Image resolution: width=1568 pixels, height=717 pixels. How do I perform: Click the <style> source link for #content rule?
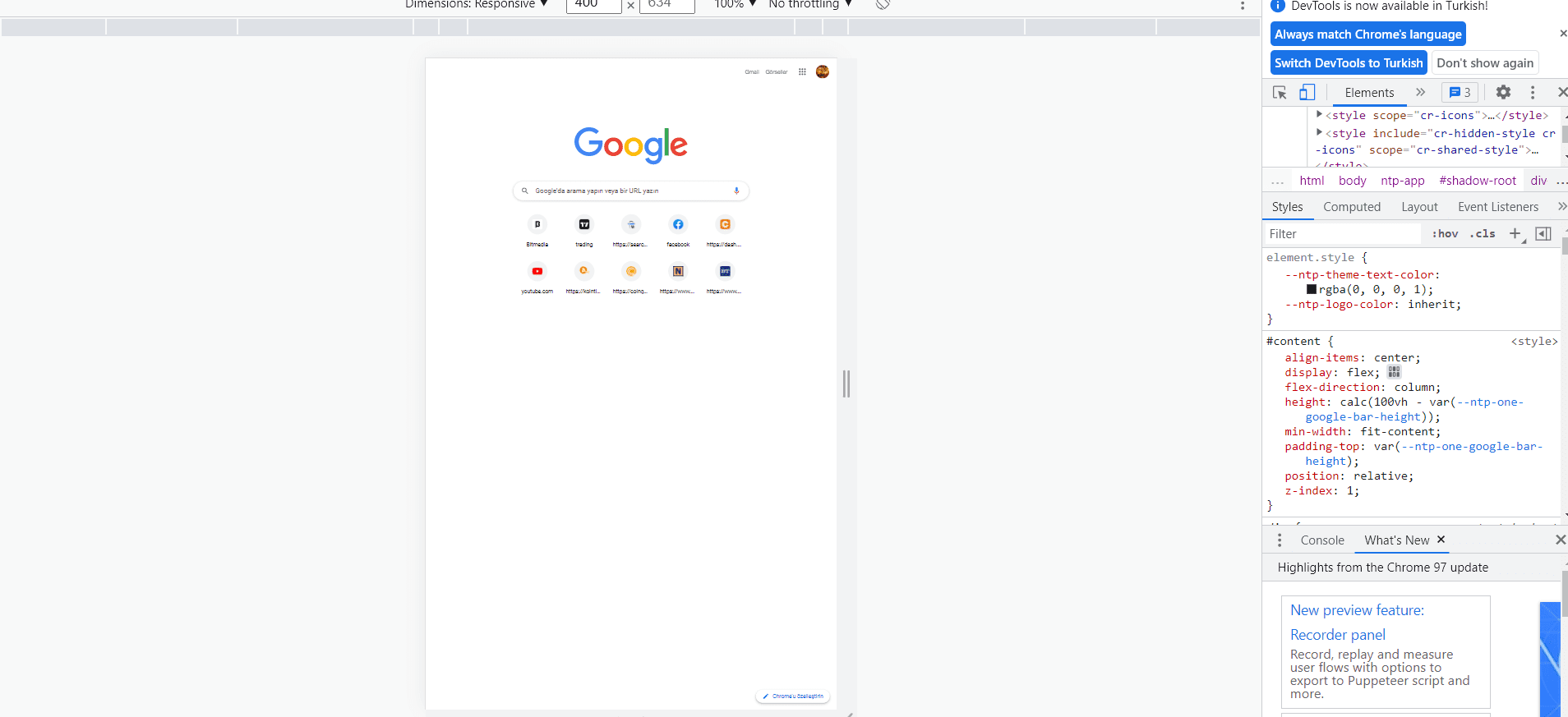1533,342
